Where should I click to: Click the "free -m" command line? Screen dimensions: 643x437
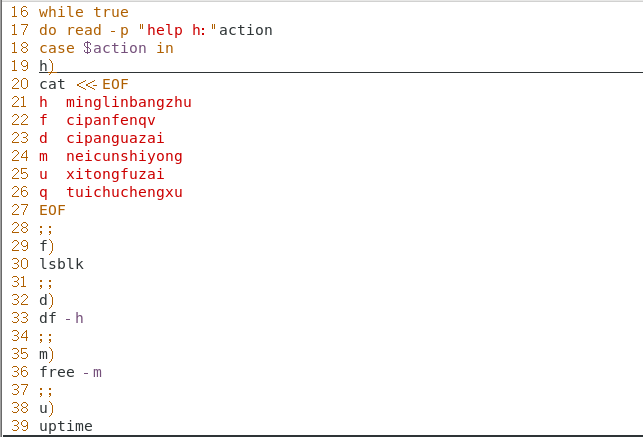70,372
